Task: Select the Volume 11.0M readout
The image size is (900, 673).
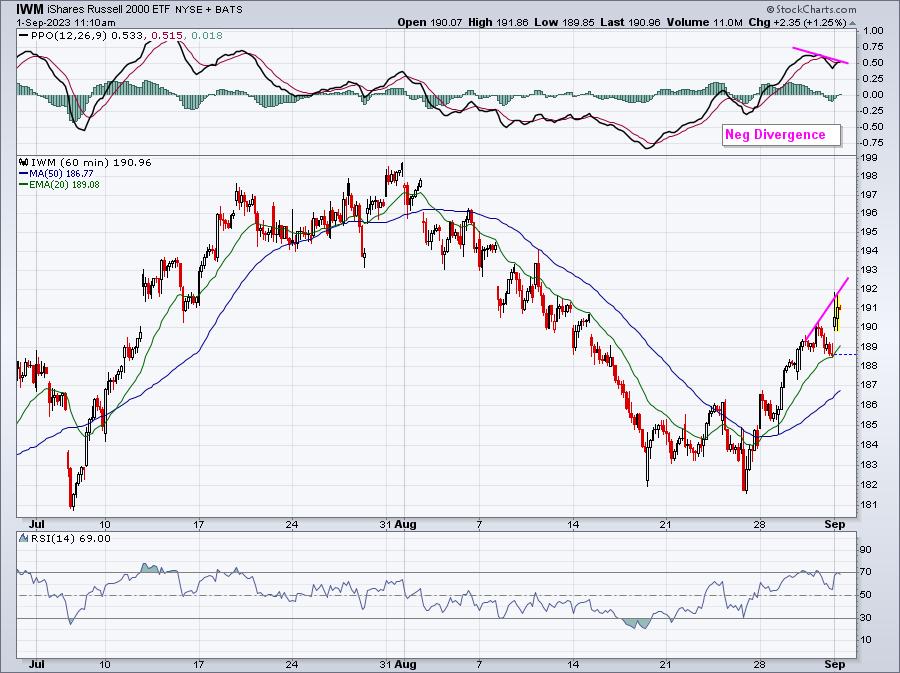Action: 705,22
